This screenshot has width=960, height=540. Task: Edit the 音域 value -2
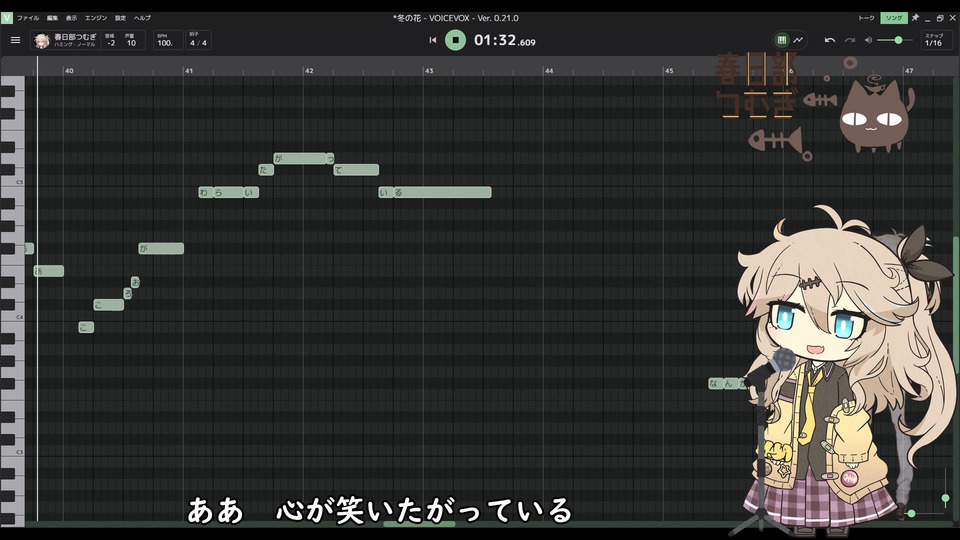tap(111, 40)
